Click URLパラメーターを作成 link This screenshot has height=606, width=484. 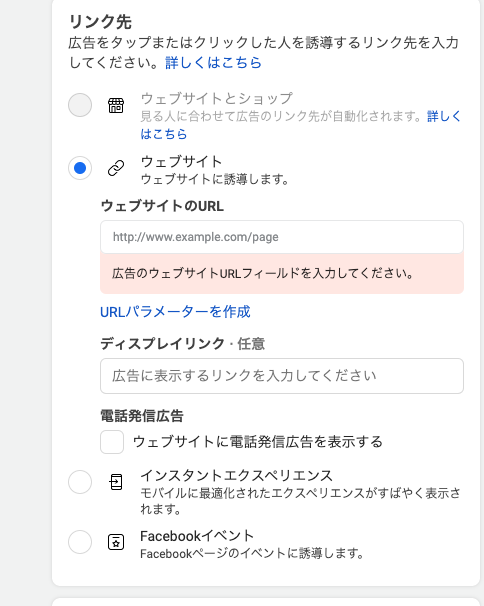click(x=175, y=312)
